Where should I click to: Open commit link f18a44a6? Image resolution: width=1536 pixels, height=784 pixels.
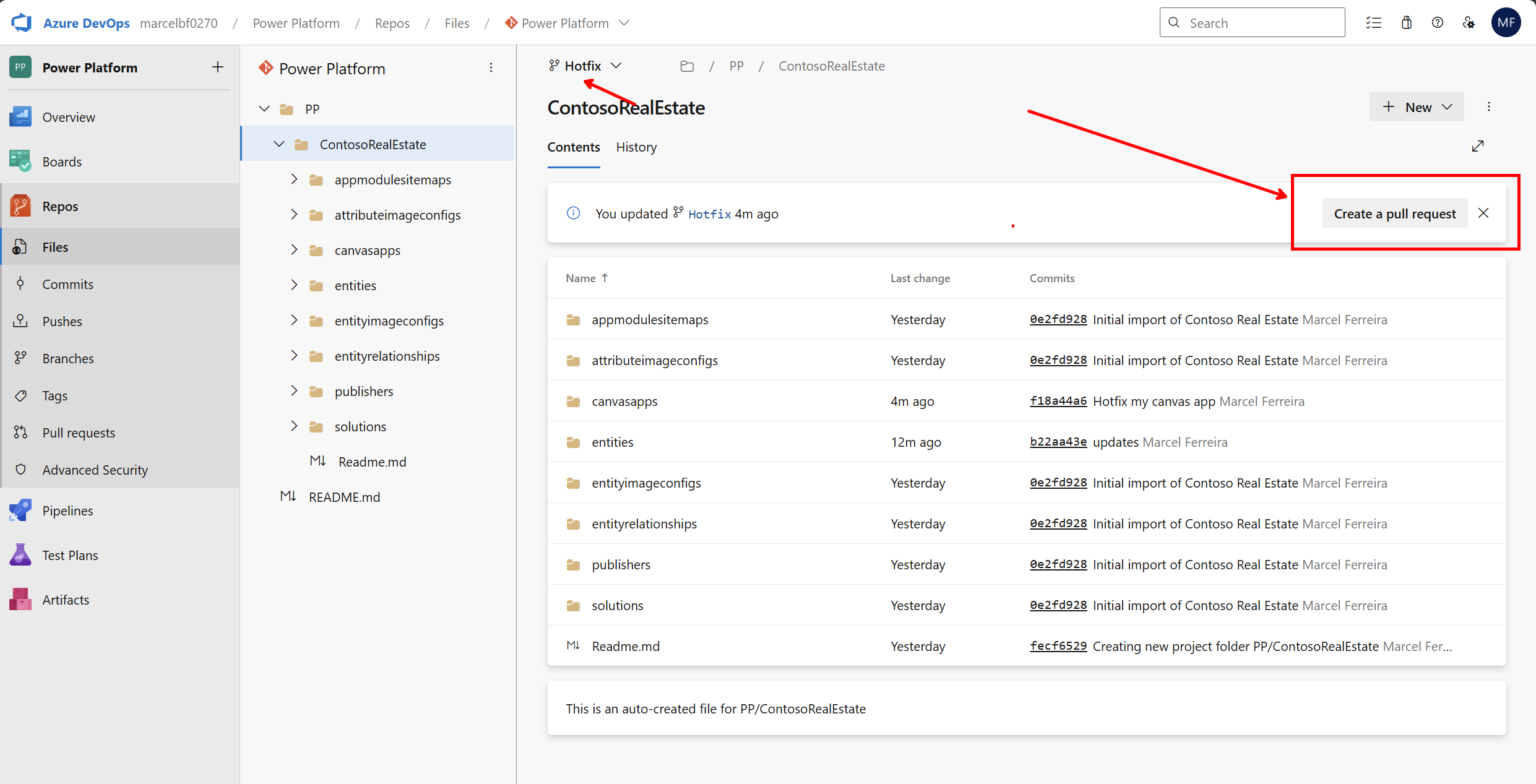click(x=1058, y=401)
